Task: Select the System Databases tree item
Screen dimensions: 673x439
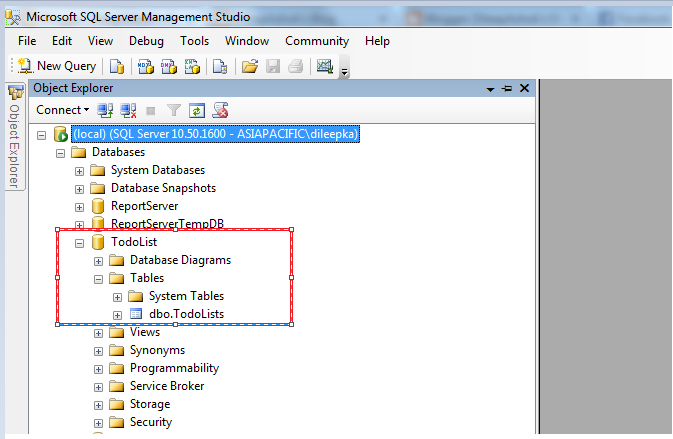Action: [158, 170]
